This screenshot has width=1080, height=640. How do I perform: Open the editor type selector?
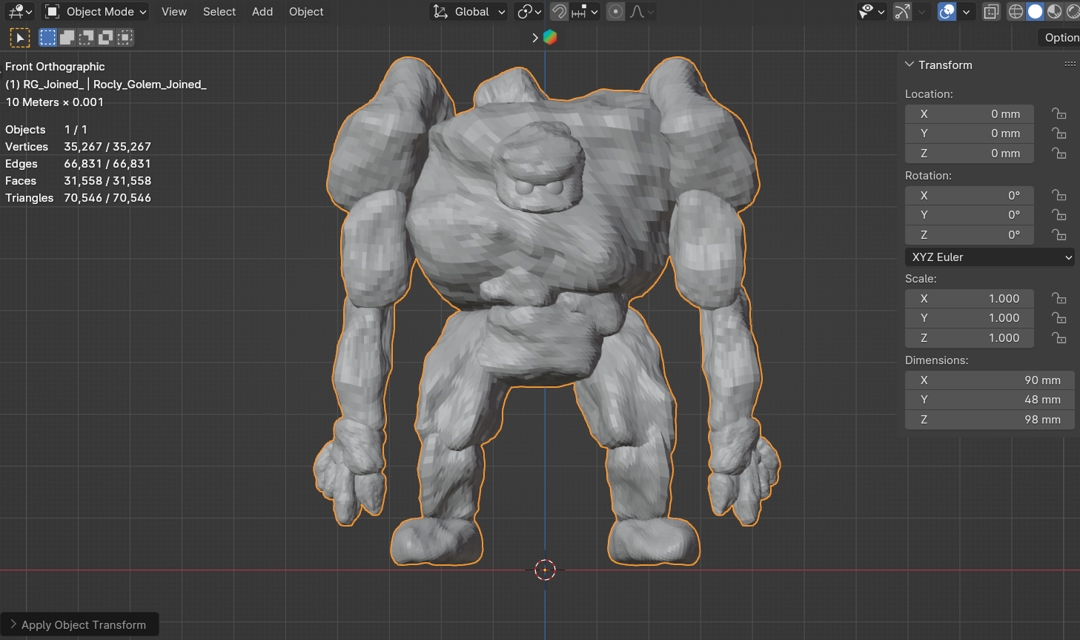[20, 12]
